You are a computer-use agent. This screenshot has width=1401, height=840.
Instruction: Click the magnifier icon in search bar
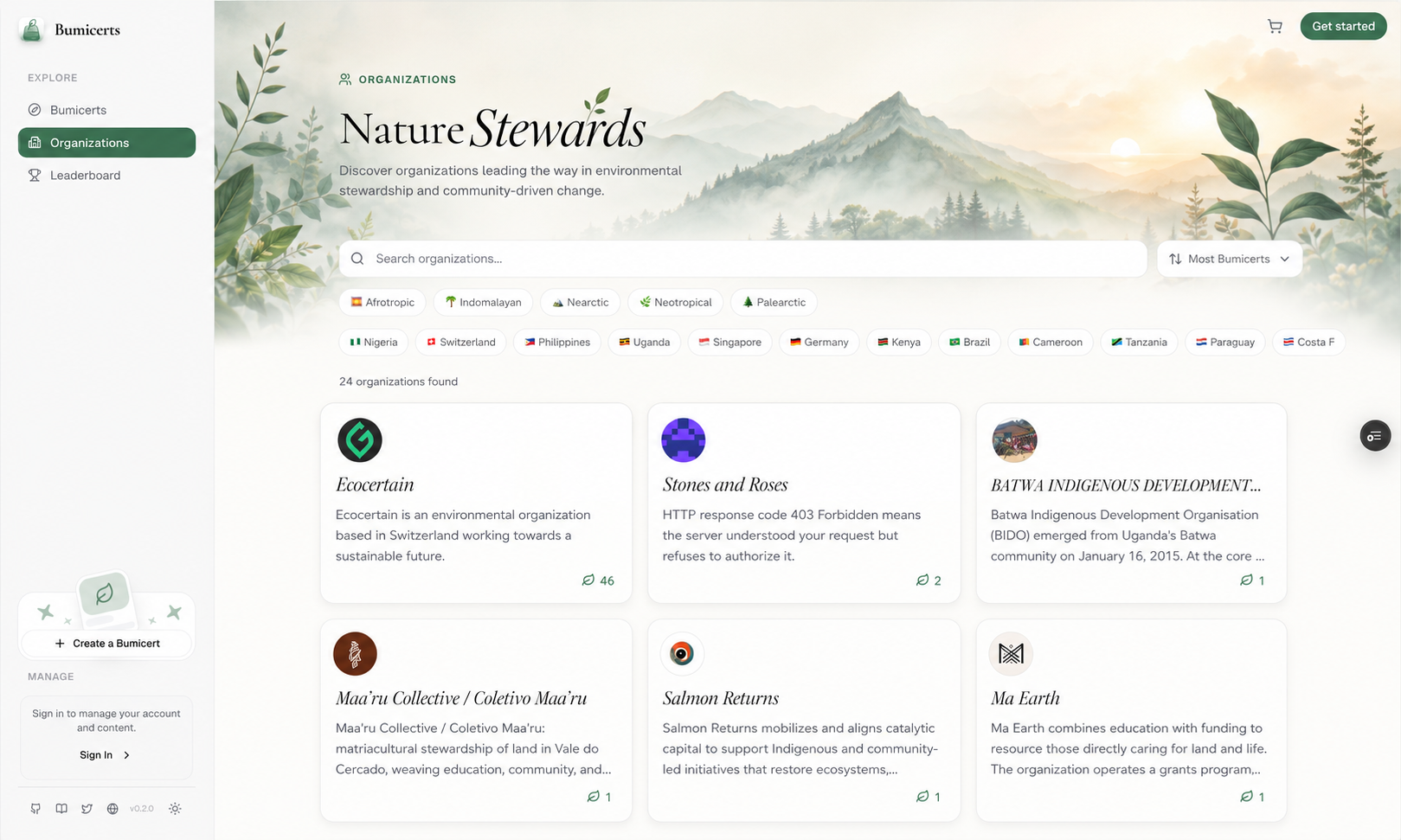point(357,259)
